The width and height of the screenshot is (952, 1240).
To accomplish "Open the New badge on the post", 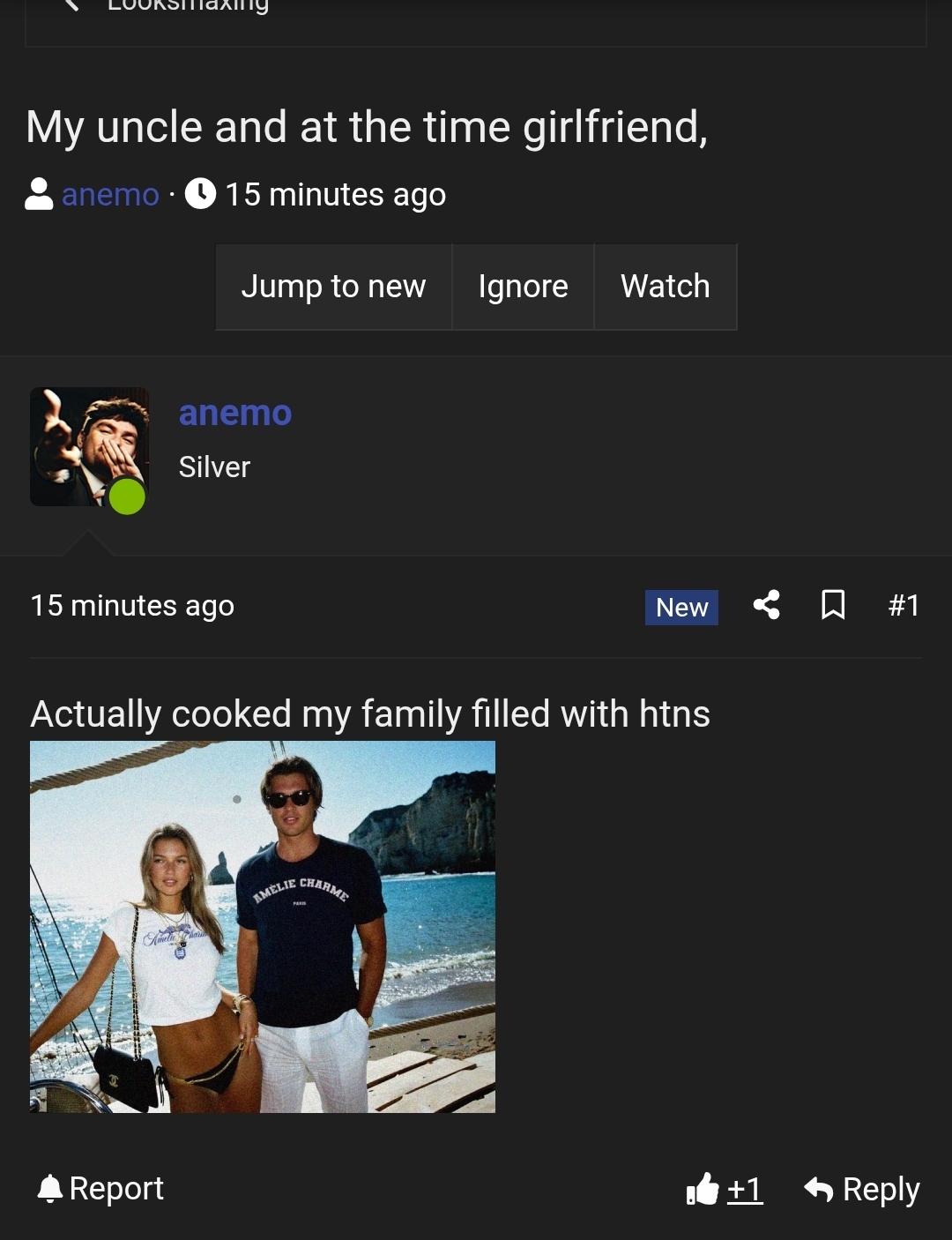I will coord(681,607).
